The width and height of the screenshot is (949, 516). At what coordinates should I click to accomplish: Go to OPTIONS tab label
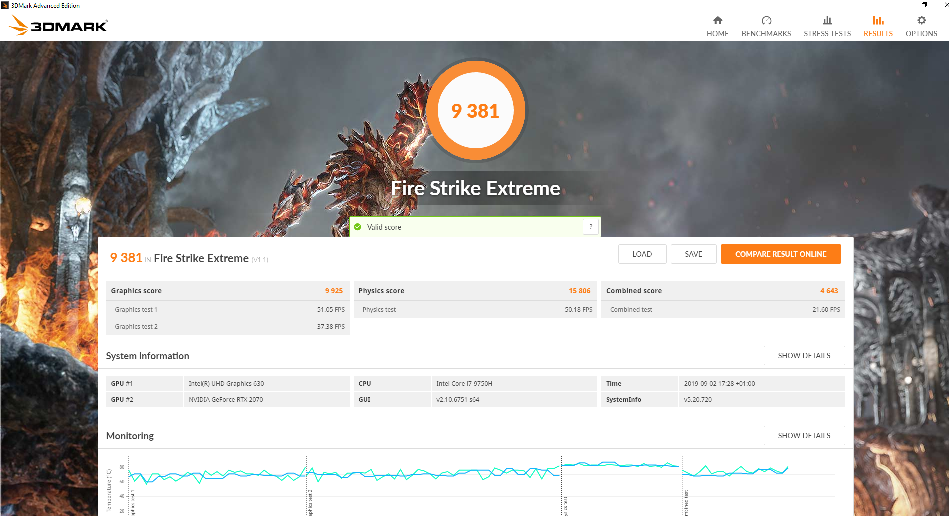click(921, 33)
